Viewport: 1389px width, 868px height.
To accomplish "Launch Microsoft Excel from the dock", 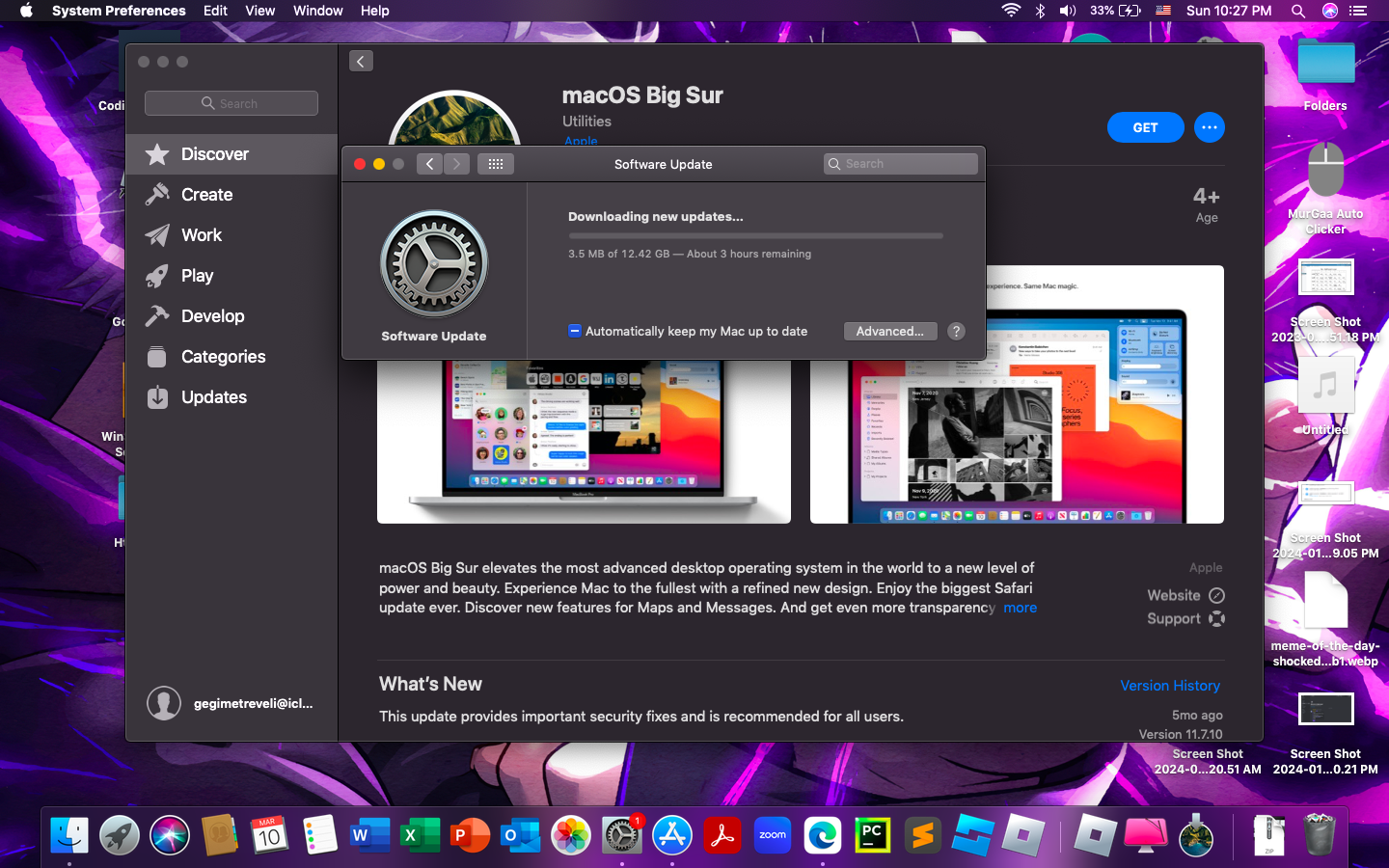I will pos(421,835).
